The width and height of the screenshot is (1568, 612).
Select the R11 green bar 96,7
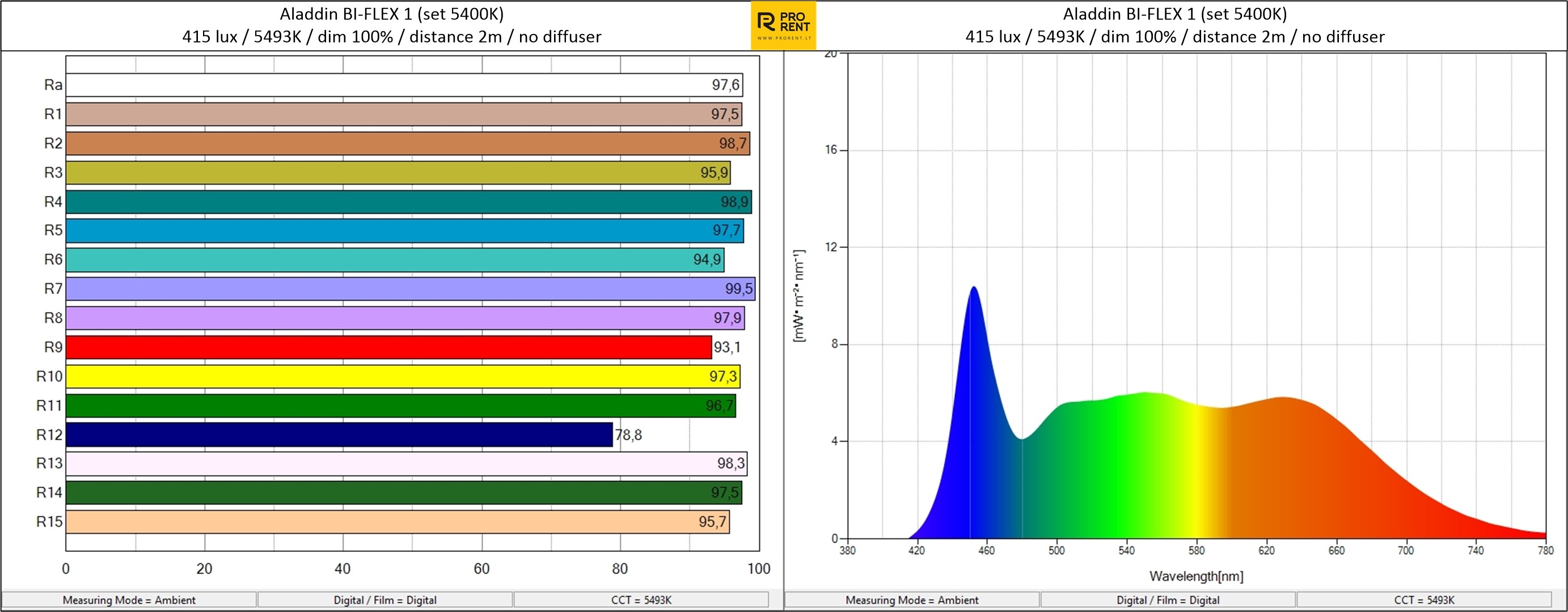point(401,406)
